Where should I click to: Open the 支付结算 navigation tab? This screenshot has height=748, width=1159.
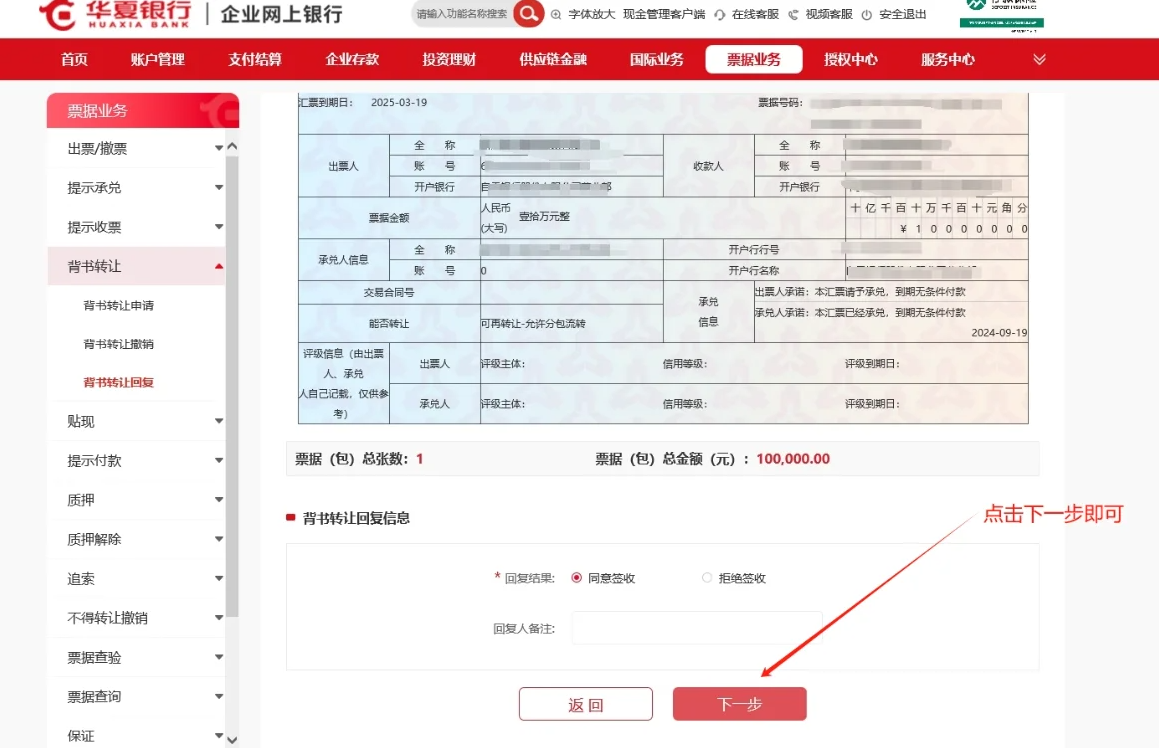coord(255,59)
